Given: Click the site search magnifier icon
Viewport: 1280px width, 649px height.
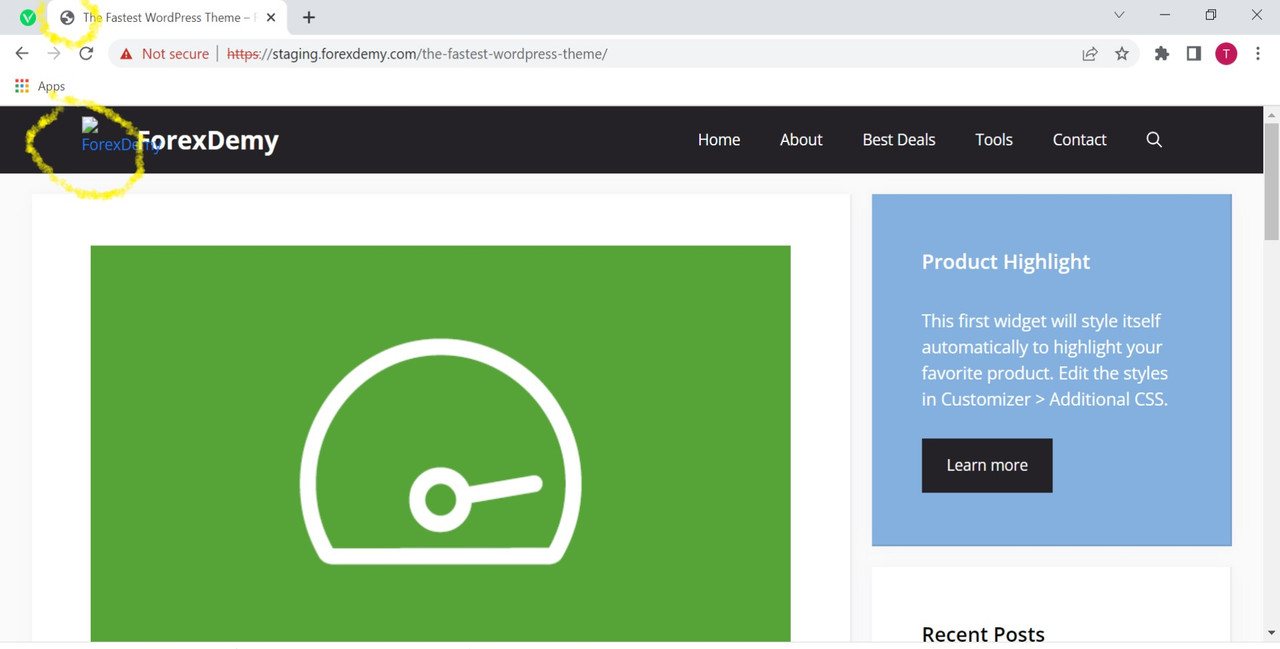Looking at the screenshot, I should (1154, 140).
